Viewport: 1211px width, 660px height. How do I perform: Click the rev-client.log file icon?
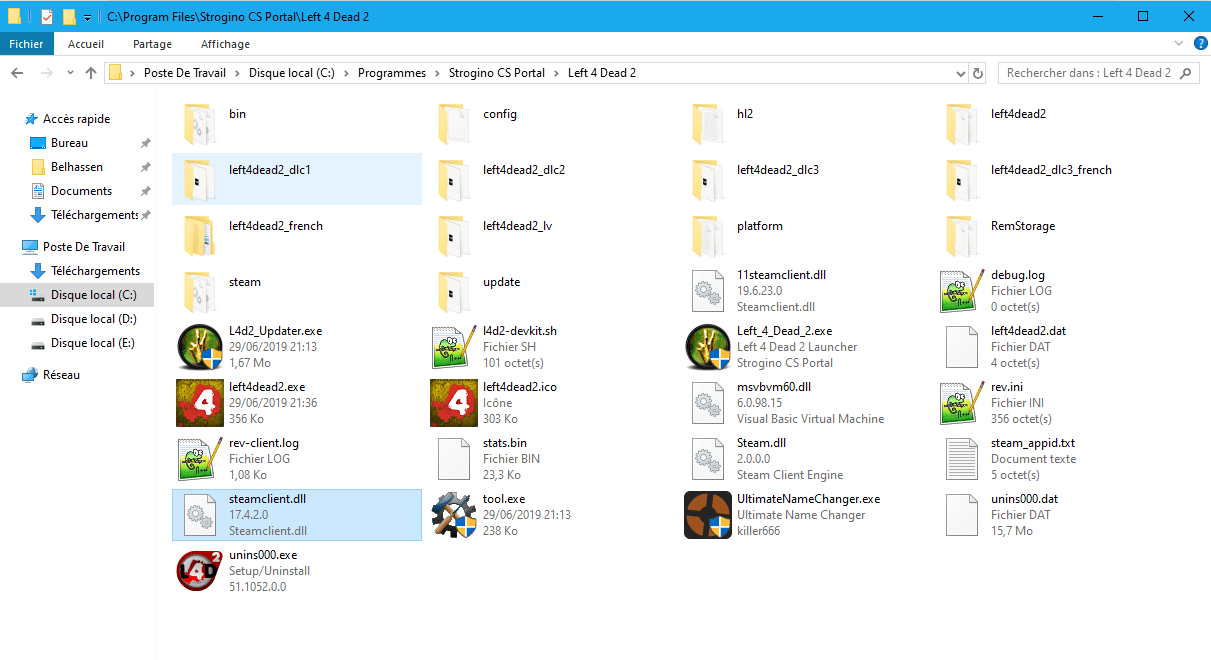coord(200,459)
